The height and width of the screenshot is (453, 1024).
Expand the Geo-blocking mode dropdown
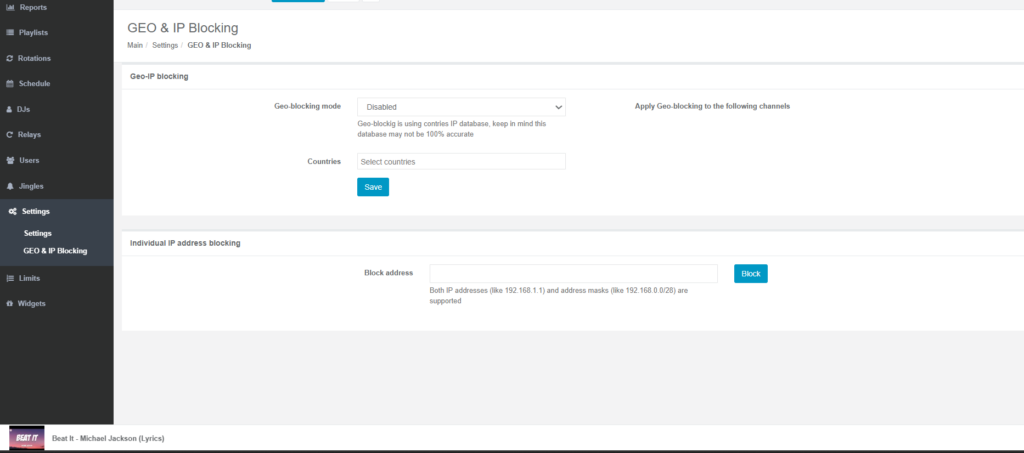[x=461, y=107]
